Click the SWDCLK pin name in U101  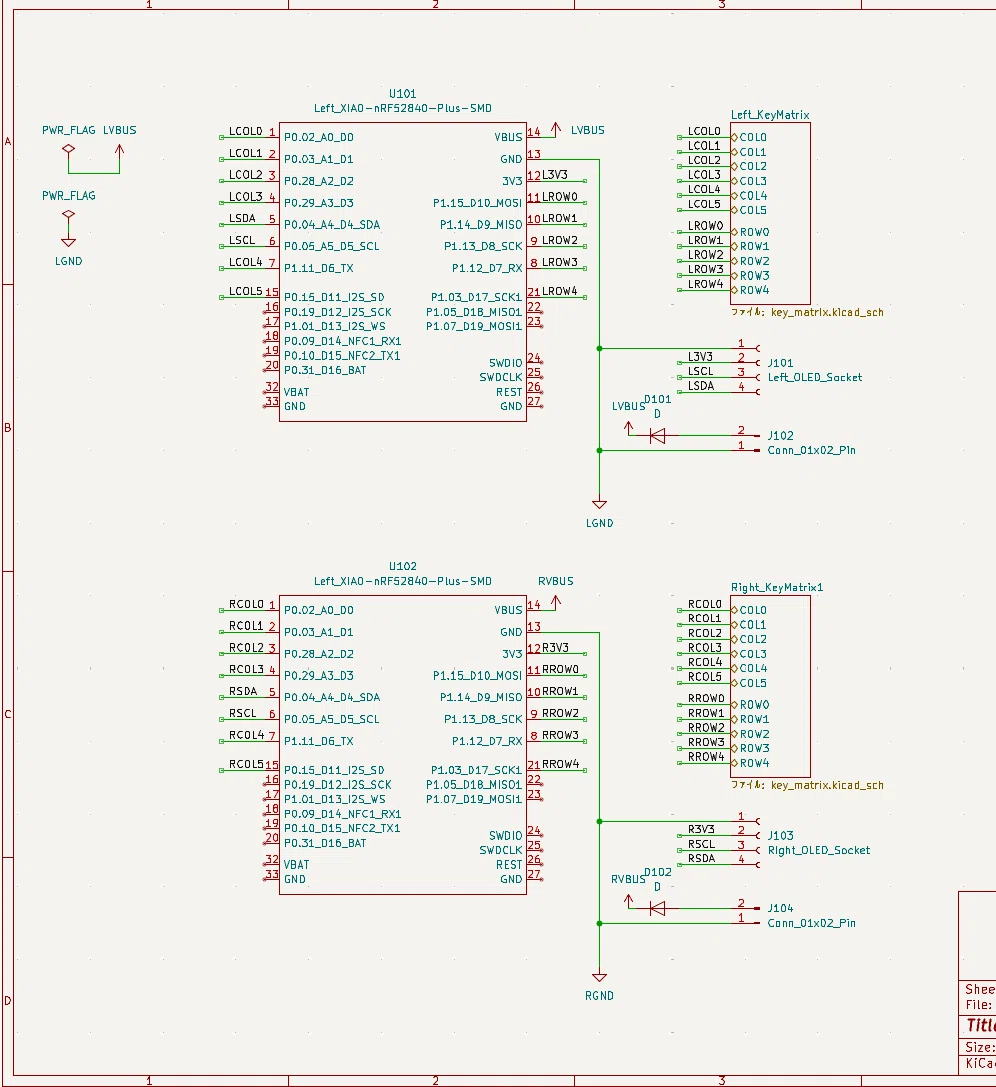click(500, 378)
